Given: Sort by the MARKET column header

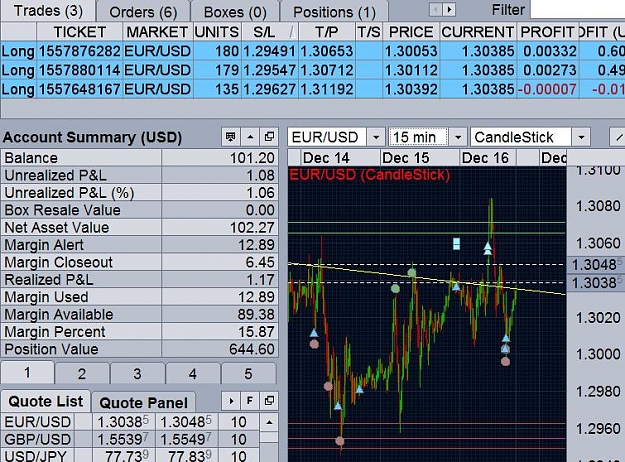Looking at the screenshot, I should [158, 32].
